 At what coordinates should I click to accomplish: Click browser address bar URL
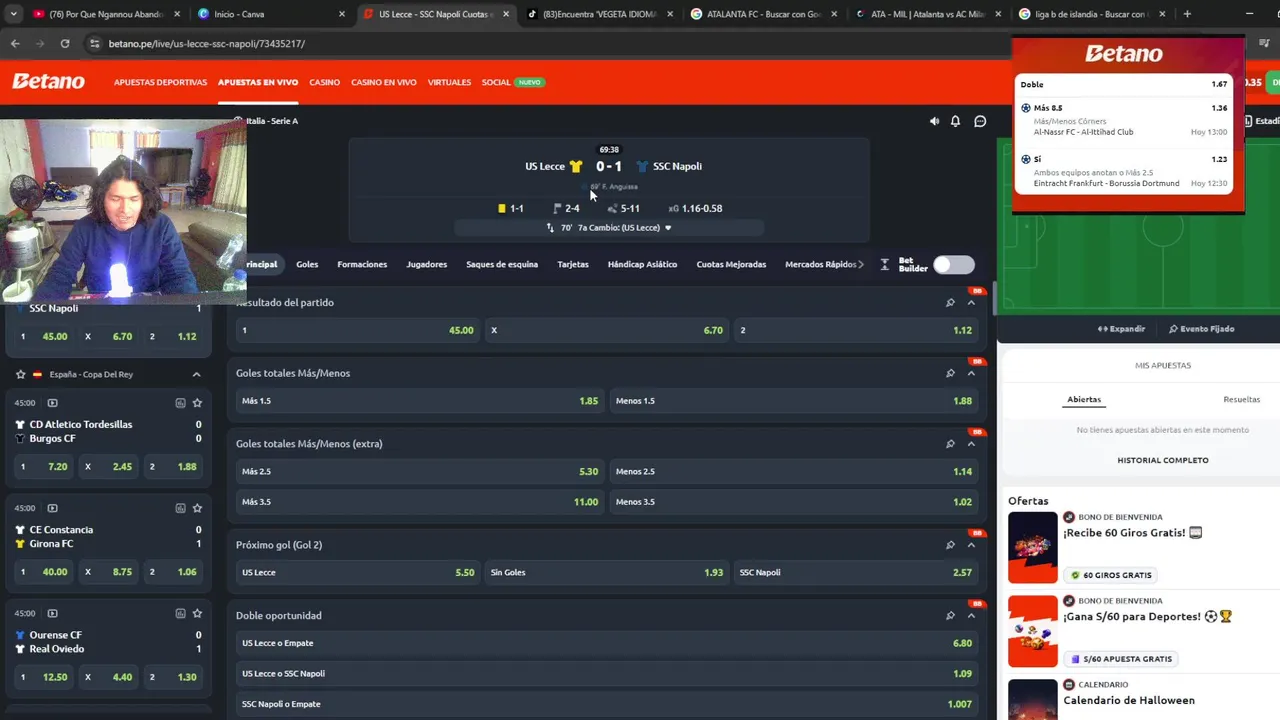click(x=207, y=44)
